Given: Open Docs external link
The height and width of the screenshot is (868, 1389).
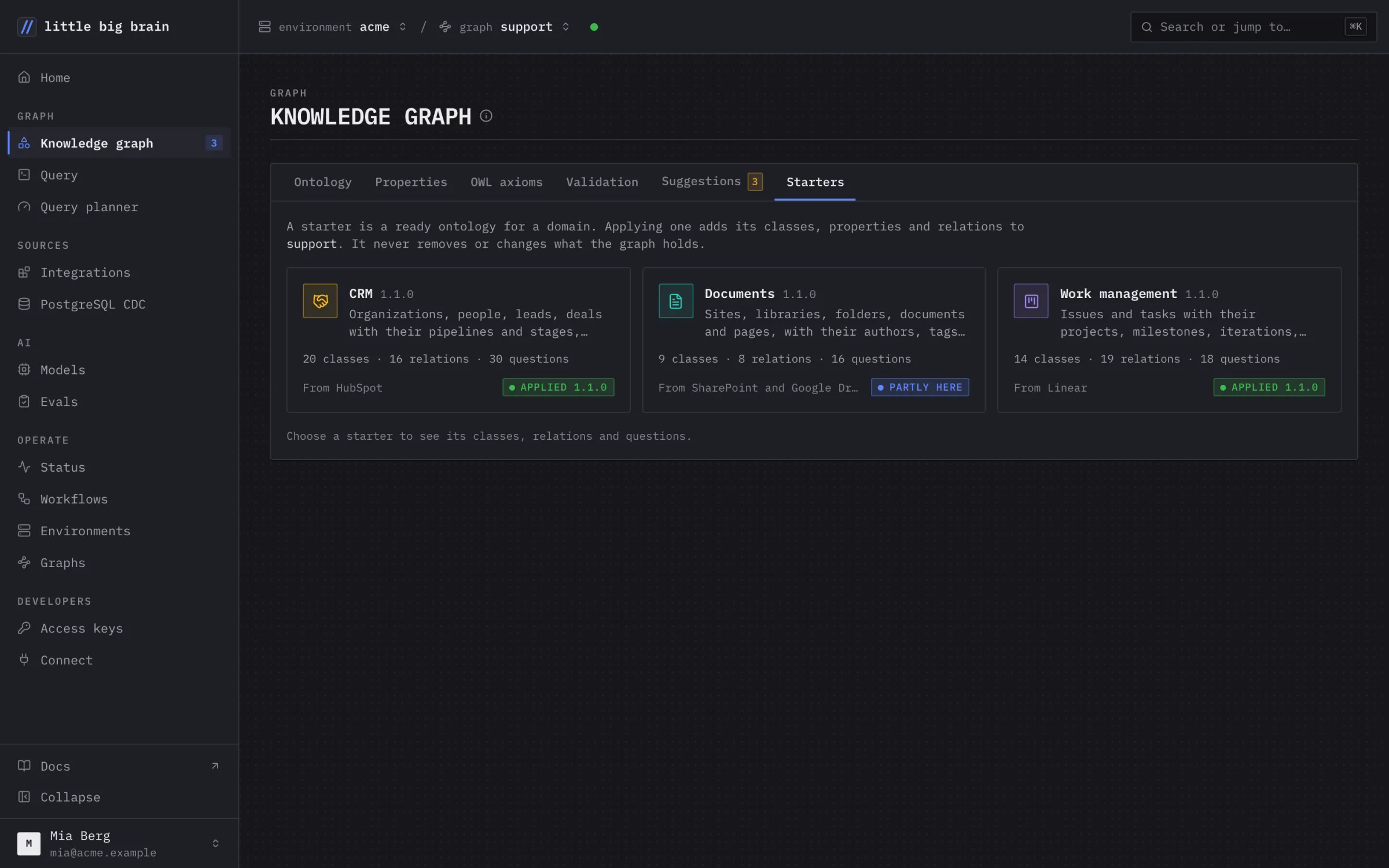Looking at the screenshot, I should [x=119, y=766].
